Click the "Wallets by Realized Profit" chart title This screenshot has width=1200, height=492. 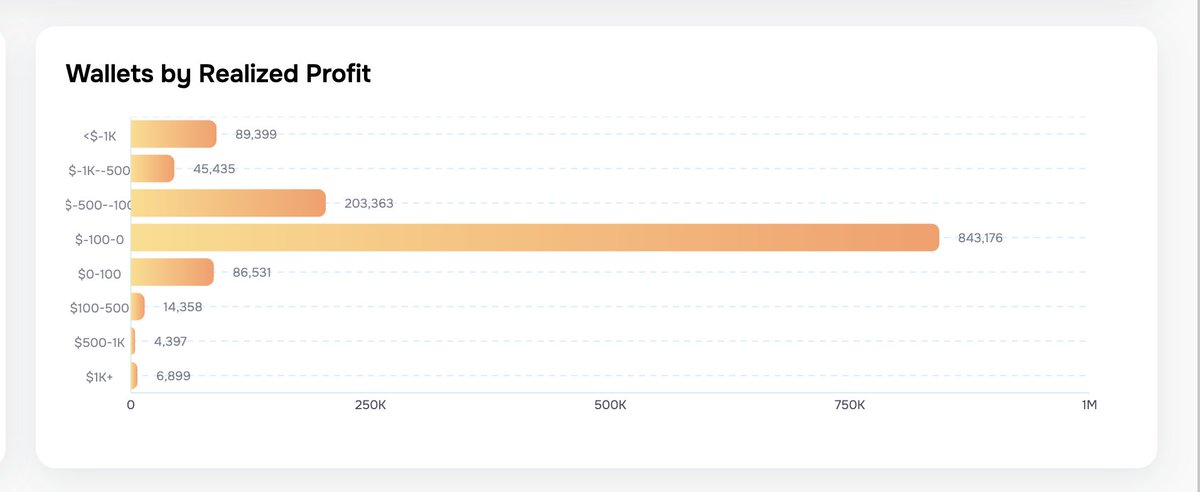[x=218, y=73]
